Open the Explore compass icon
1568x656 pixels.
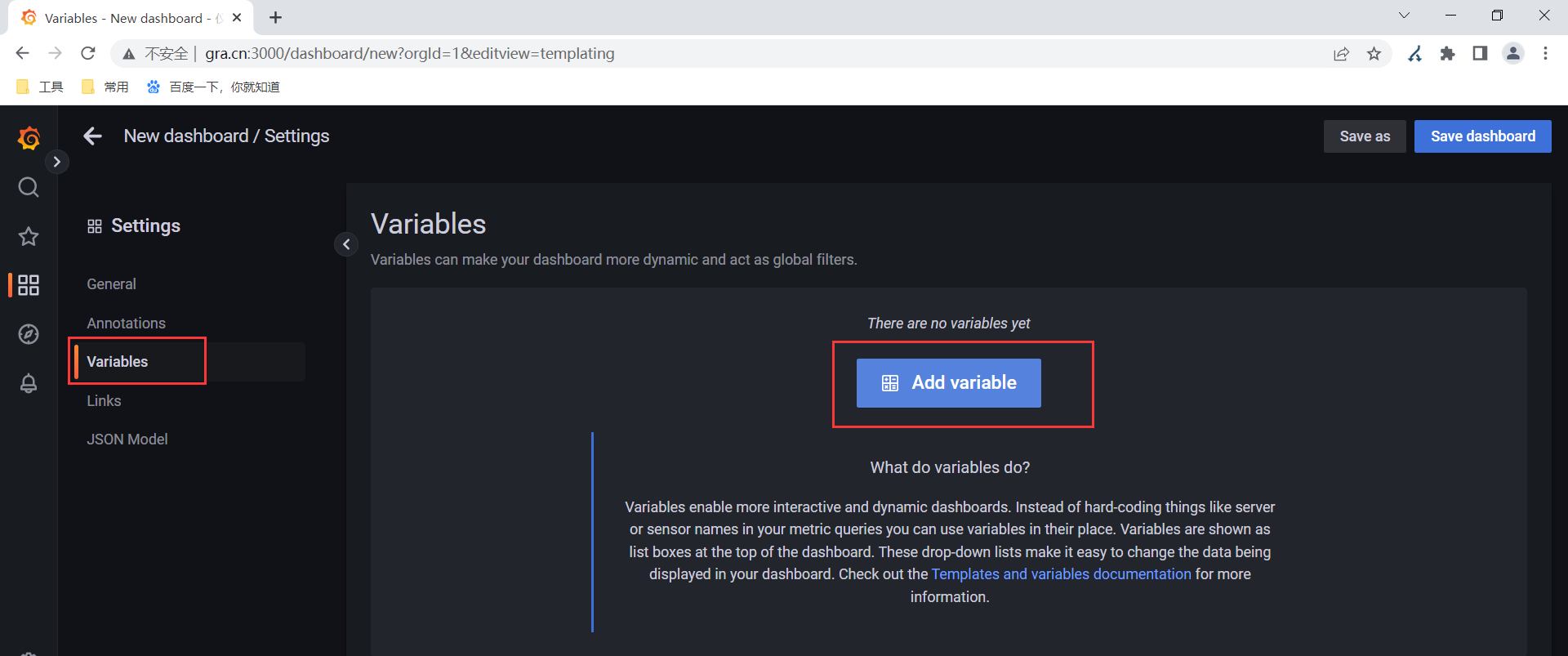[x=29, y=334]
